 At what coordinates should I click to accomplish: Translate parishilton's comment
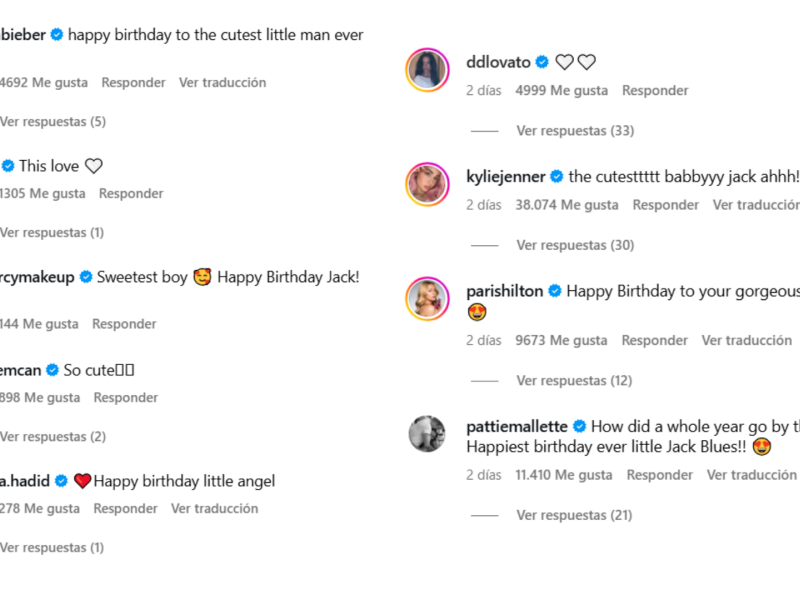[746, 340]
